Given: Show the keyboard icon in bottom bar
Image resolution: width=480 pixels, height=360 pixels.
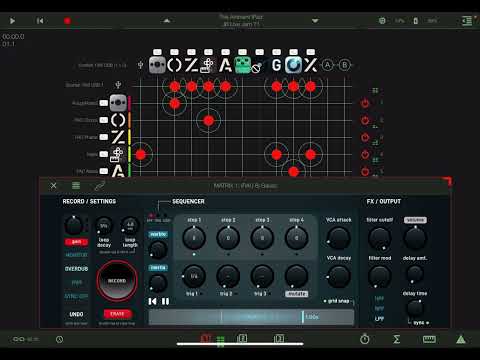Looking at the screenshot, I should [429, 339].
